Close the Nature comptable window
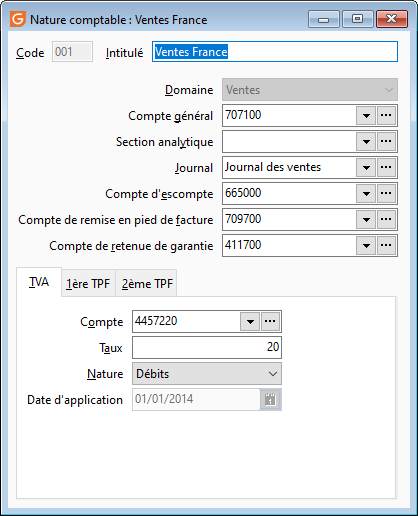Screen dimensions: 418x516 392,19
